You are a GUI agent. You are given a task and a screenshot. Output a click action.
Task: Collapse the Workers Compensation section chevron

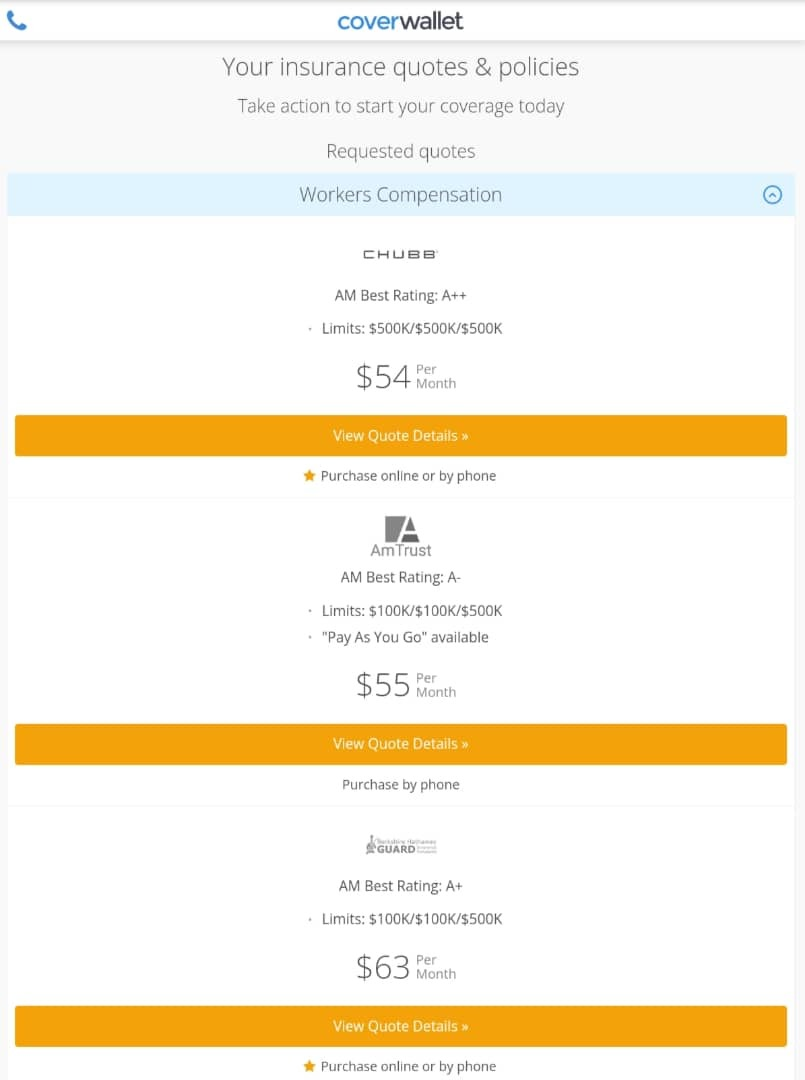coord(772,195)
